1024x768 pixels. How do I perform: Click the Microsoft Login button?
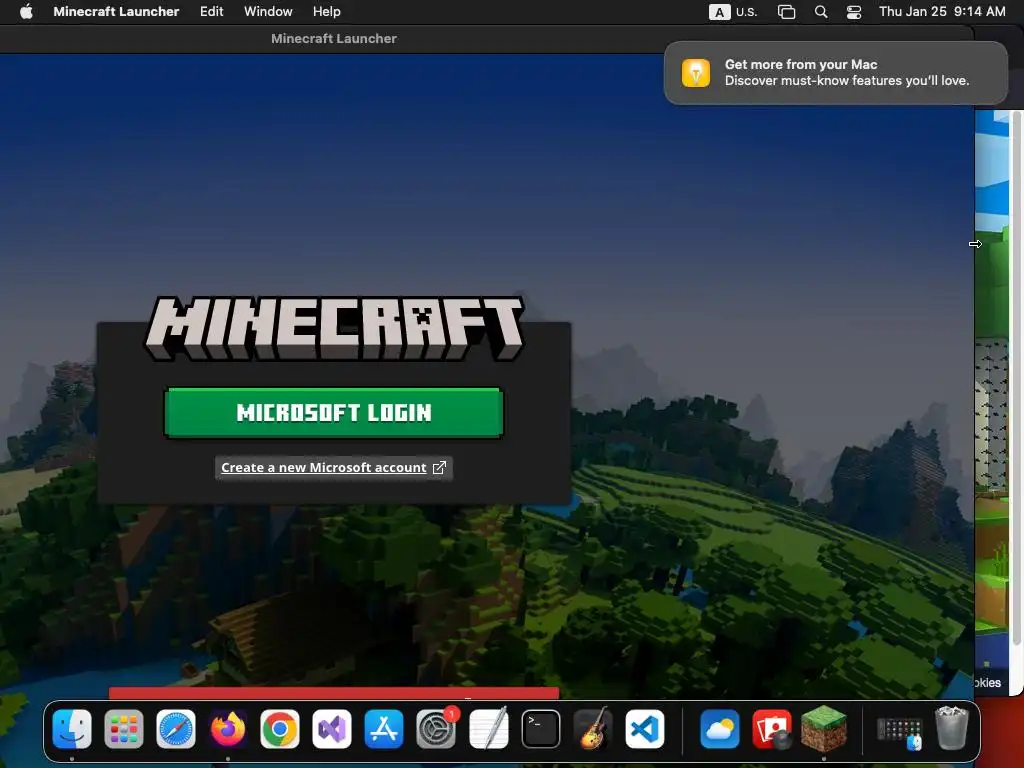pos(334,413)
